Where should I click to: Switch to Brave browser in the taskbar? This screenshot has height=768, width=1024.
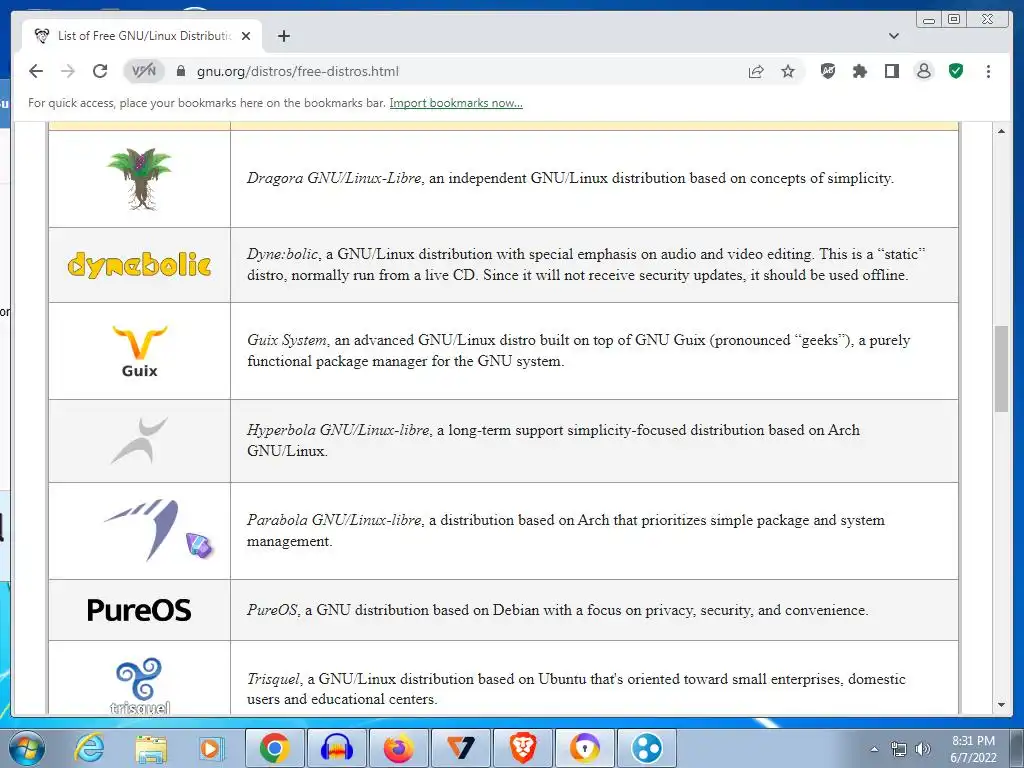click(x=522, y=748)
